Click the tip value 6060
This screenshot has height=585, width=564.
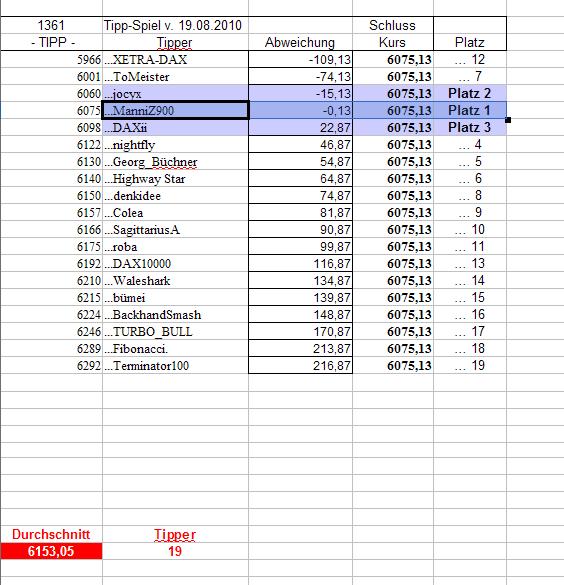(51, 93)
